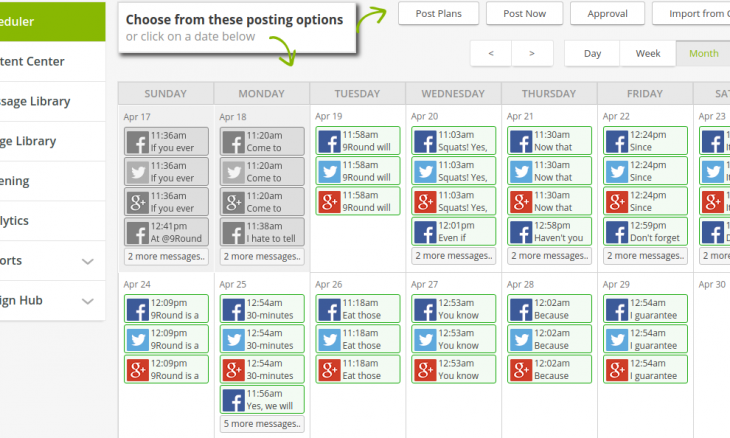Click Facebook icon on Apr 17 12:41pm post

pos(137,232)
